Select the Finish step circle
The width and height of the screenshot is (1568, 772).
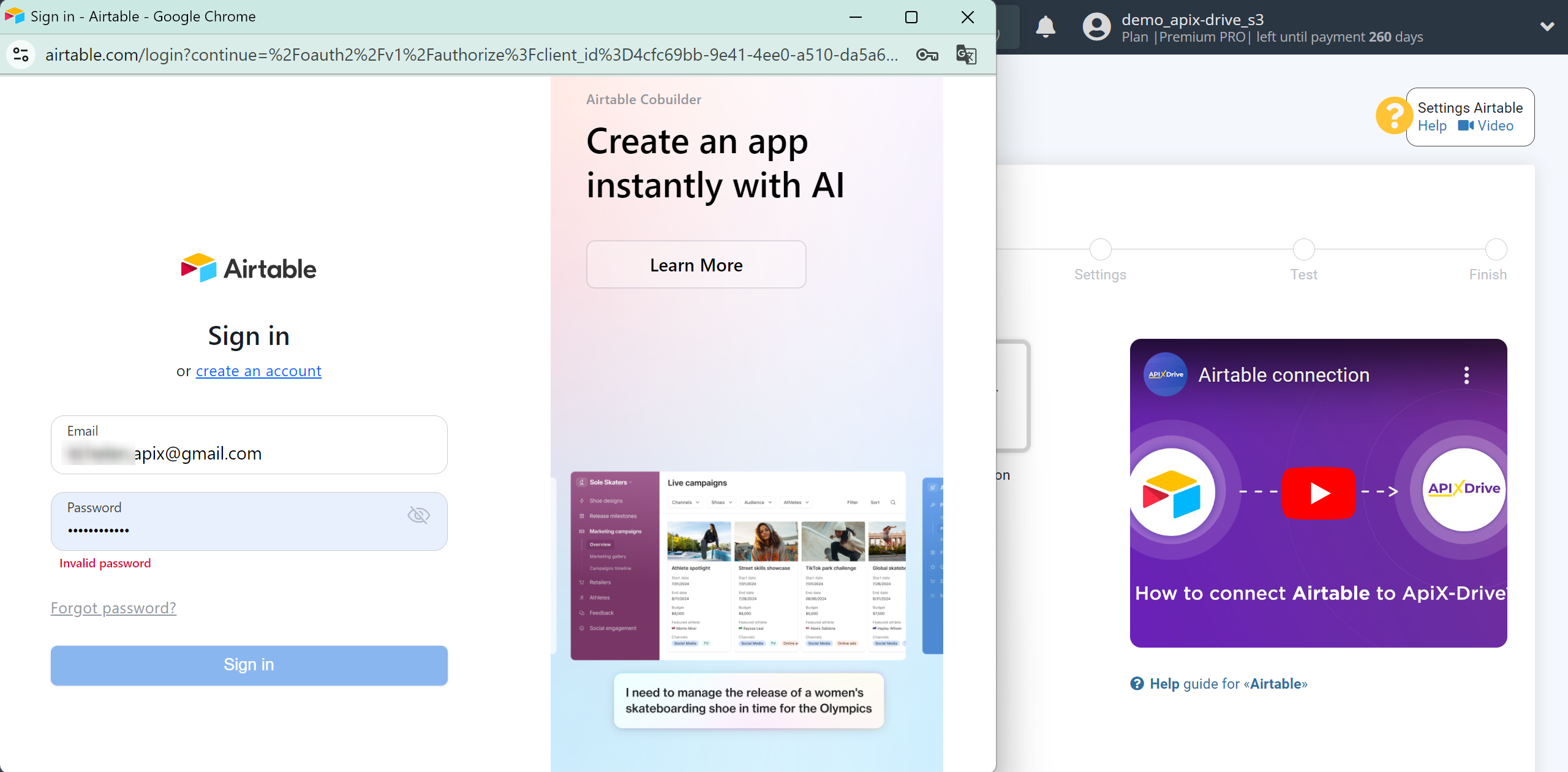coord(1496,249)
